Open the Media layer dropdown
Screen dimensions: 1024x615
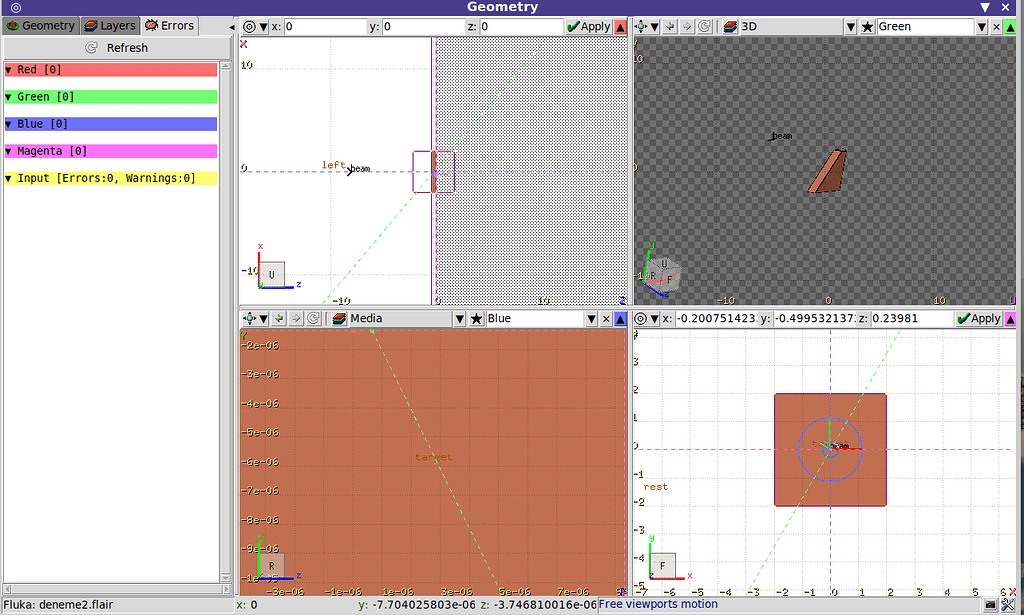tap(460, 319)
